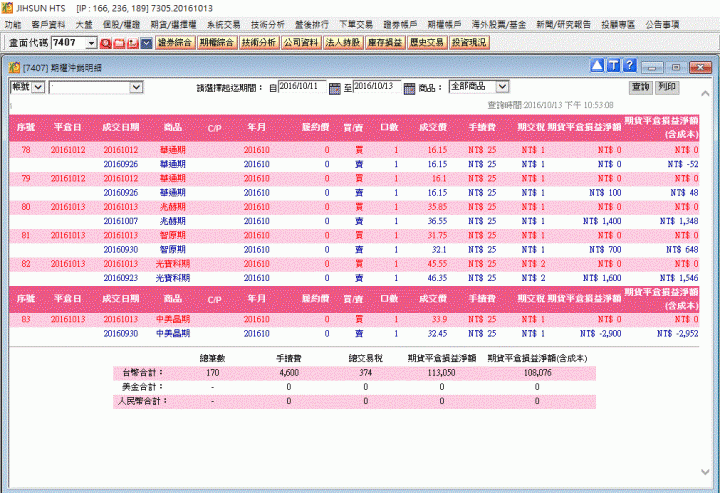Open help with the blue question mark icon

click(630, 66)
